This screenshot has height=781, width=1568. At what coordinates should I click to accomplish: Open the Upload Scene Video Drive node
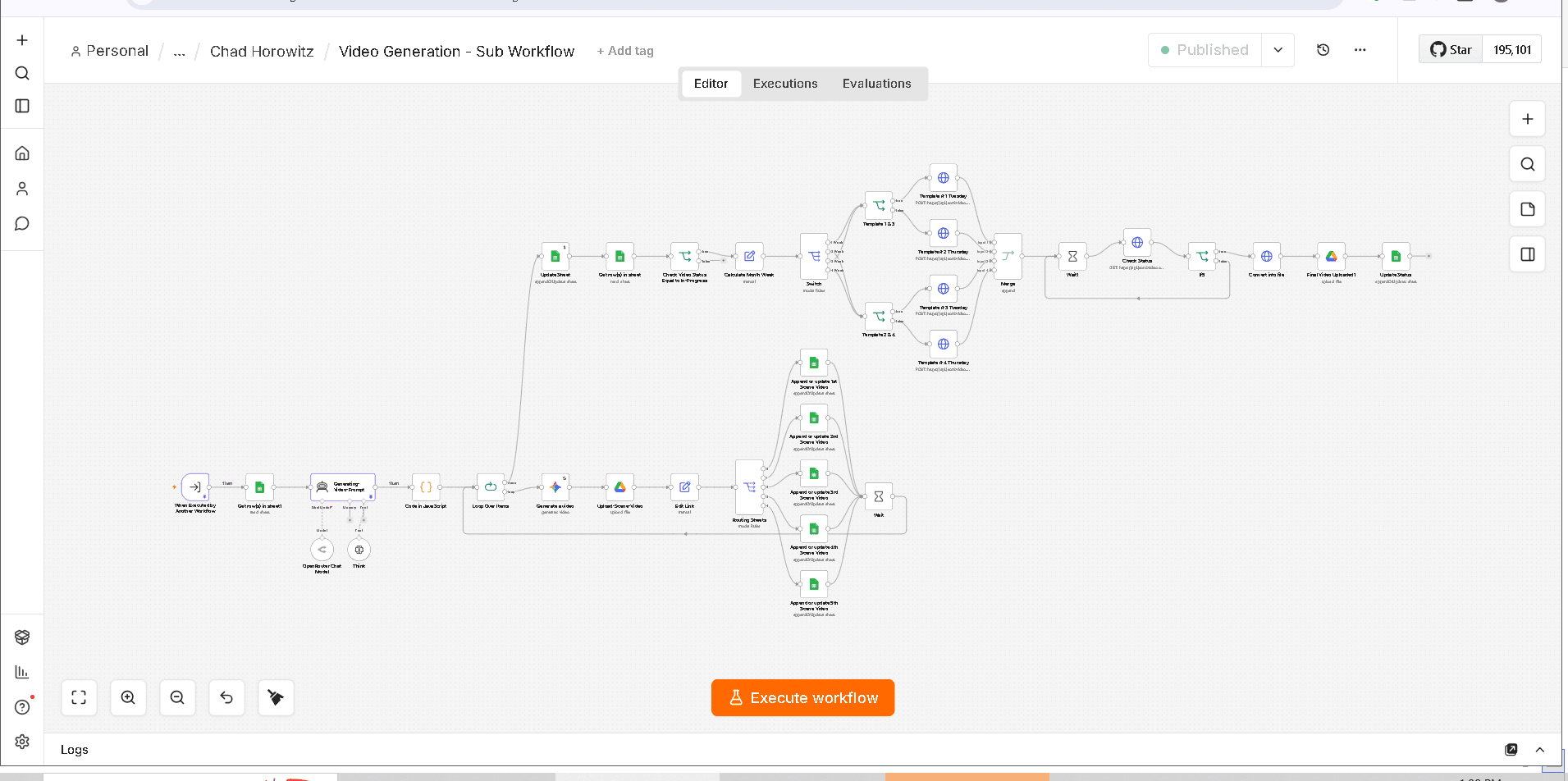[x=620, y=487]
